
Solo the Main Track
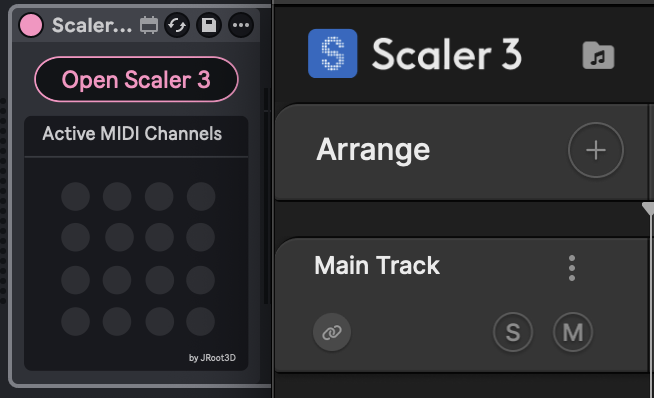(x=513, y=333)
